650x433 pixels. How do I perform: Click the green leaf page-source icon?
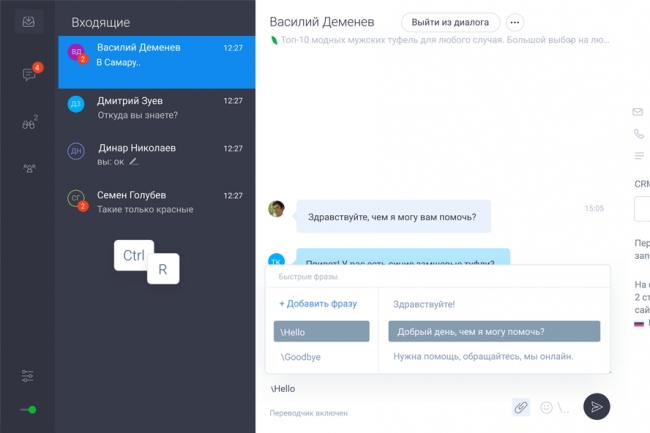tap(274, 40)
